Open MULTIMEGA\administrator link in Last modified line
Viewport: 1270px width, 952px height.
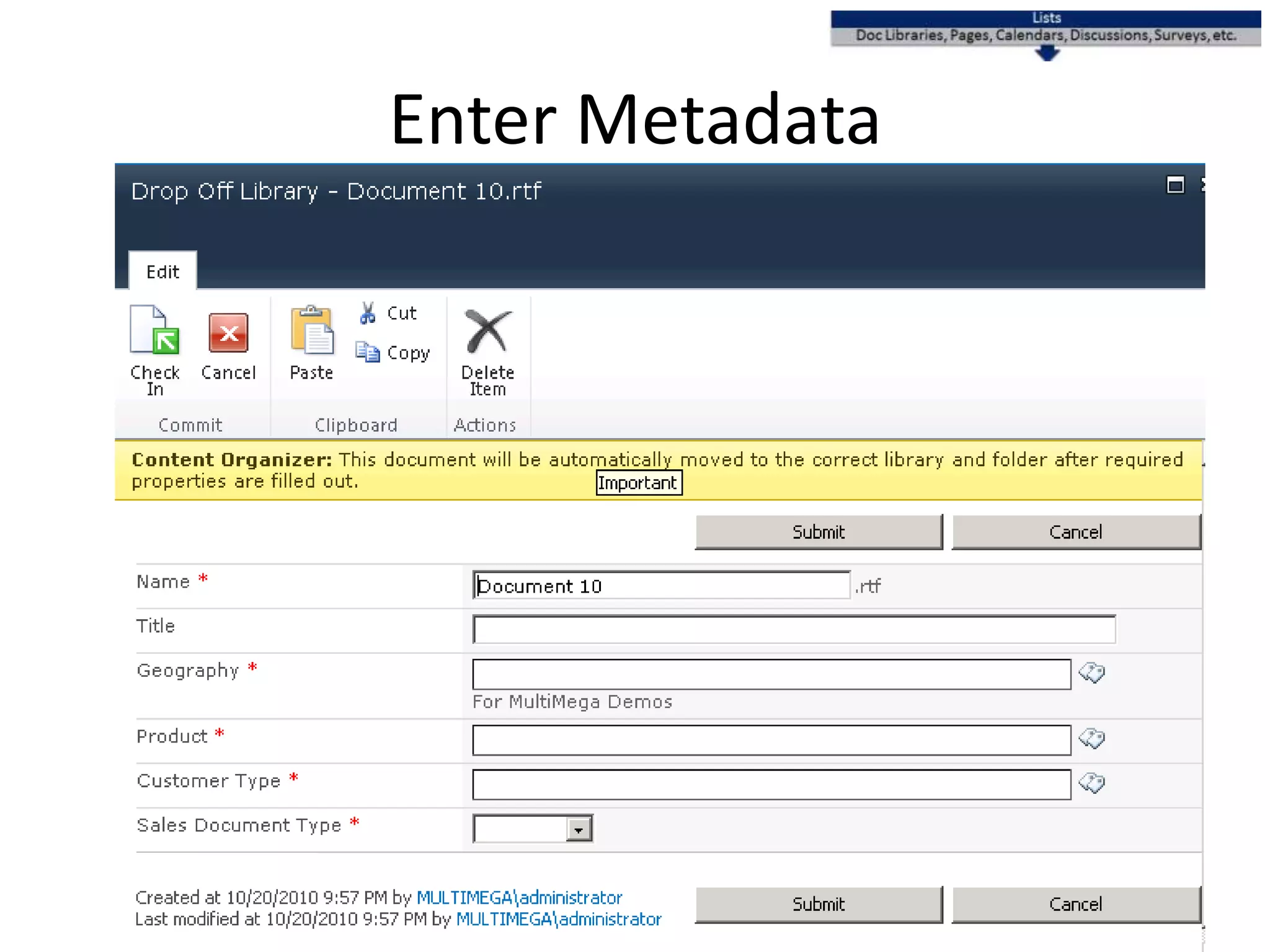tap(559, 919)
